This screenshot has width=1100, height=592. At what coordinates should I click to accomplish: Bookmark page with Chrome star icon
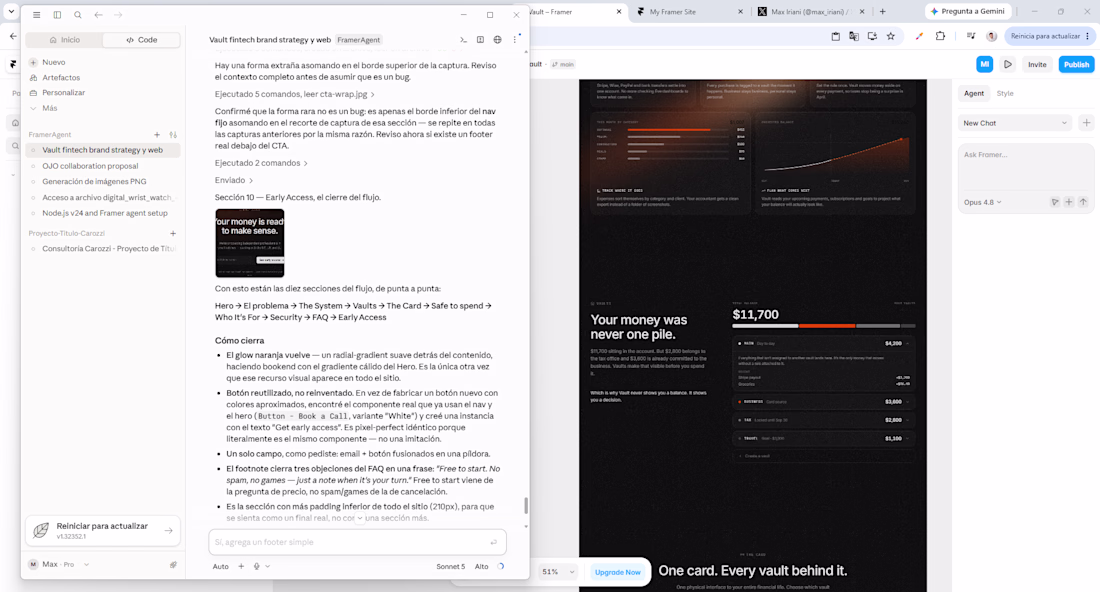pos(891,36)
